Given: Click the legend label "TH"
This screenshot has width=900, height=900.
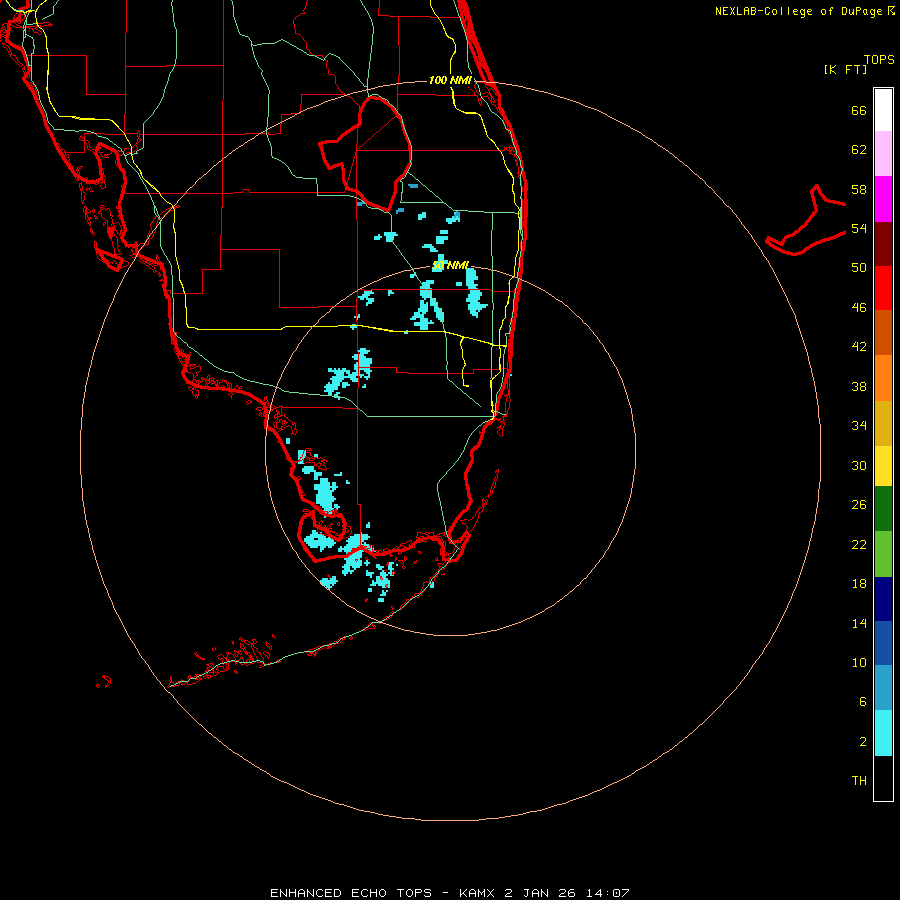Looking at the screenshot, I should coord(859,781).
